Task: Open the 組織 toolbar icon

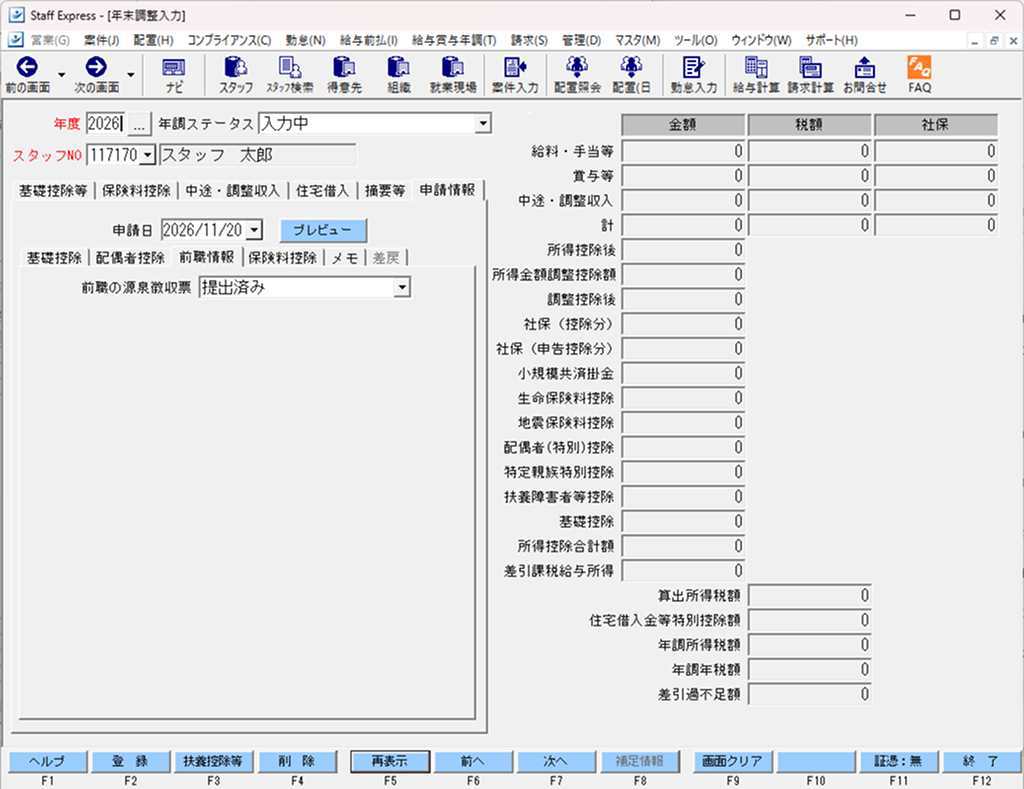Action: [398, 74]
